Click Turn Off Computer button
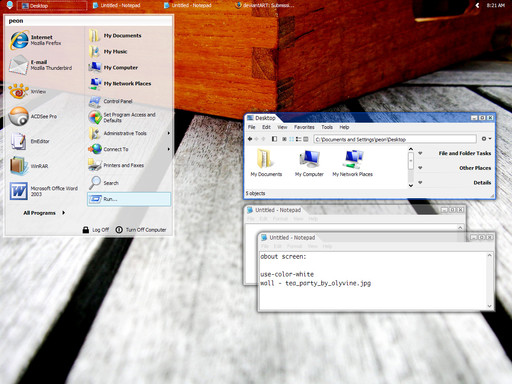Viewport: 512px width, 384px height. (x=141, y=230)
